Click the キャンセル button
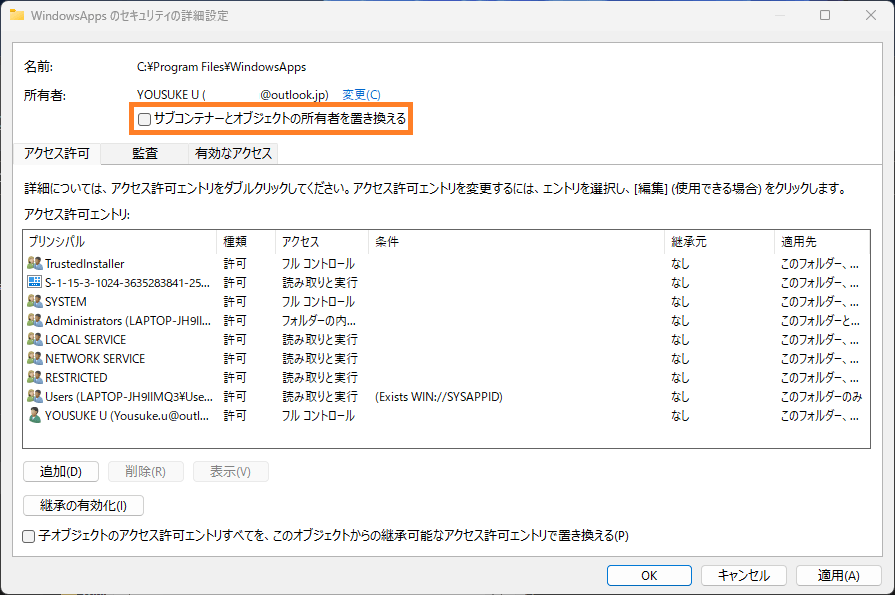This screenshot has height=595, width=895. click(744, 576)
